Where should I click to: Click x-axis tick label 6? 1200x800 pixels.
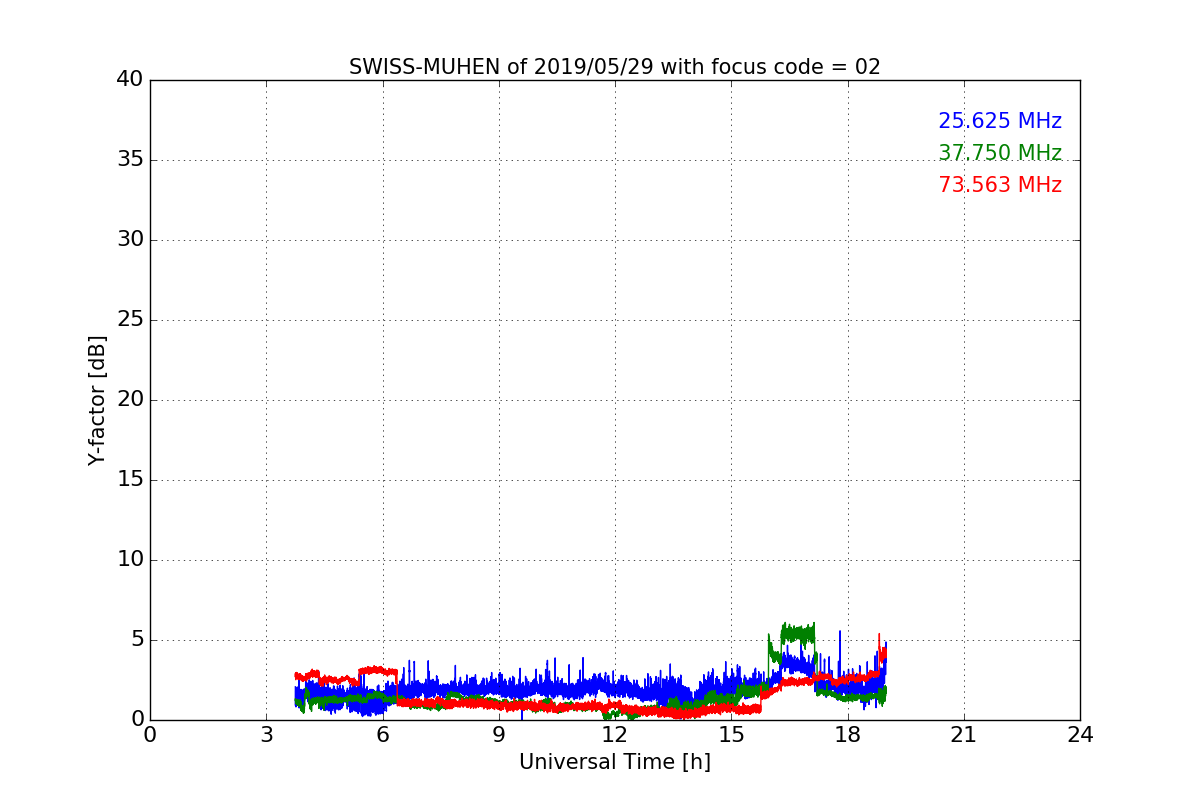coord(382,735)
